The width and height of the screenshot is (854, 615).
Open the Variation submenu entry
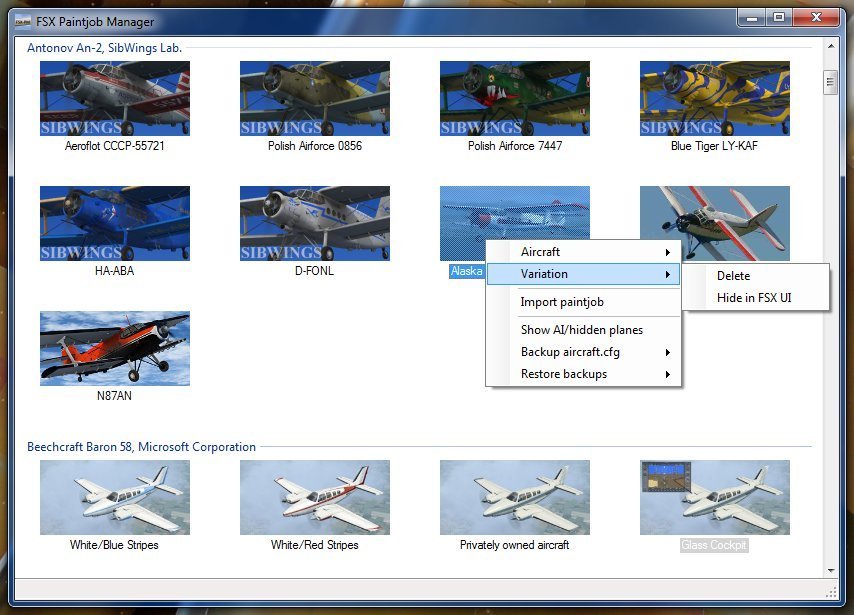coord(583,274)
